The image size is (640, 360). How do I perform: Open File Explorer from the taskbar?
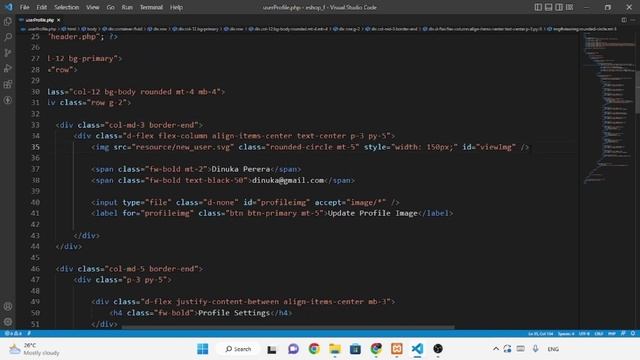(x=335, y=349)
